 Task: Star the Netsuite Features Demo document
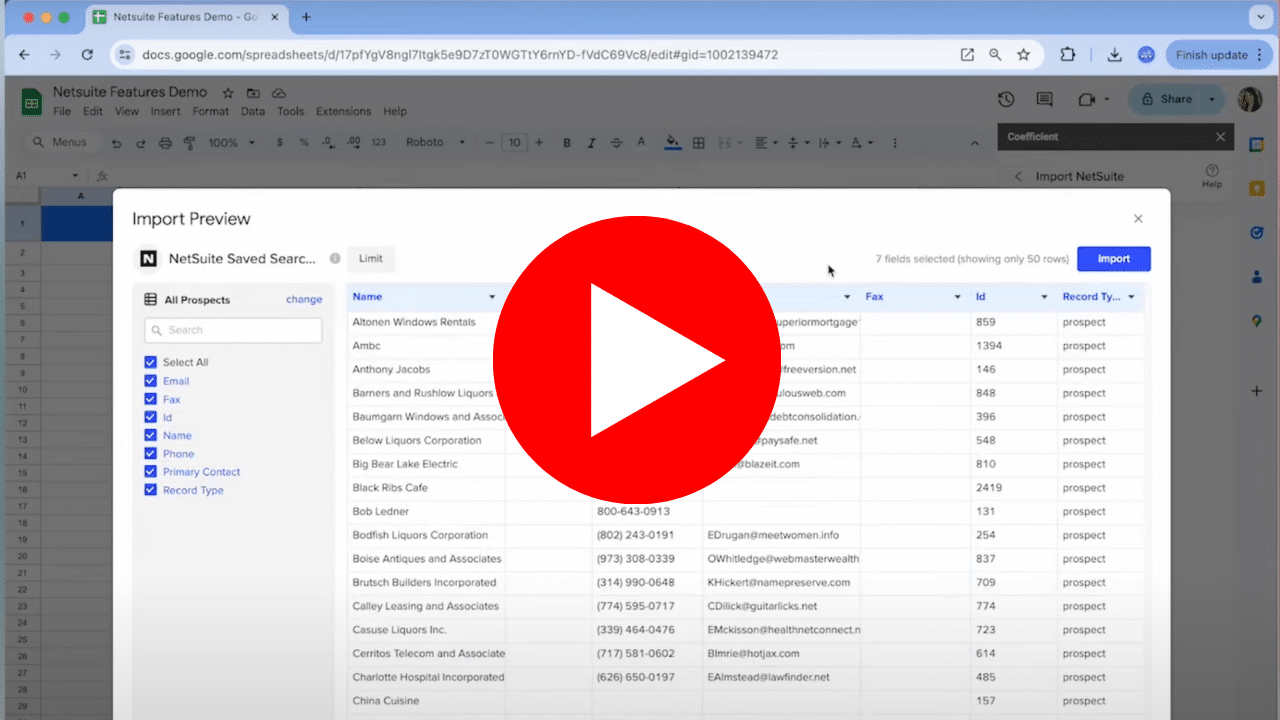[228, 93]
